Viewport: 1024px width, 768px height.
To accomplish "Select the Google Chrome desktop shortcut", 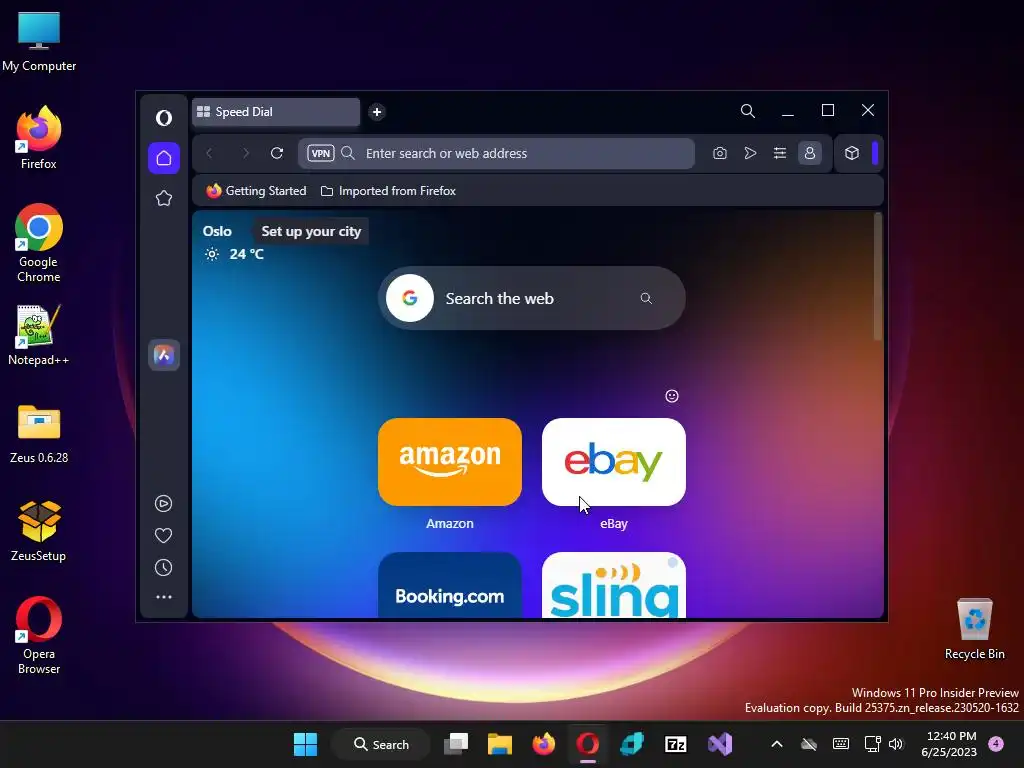I will pos(39,243).
